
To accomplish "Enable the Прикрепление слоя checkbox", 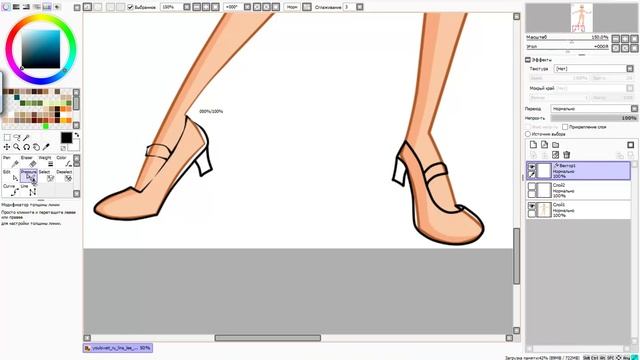I will tap(565, 127).
